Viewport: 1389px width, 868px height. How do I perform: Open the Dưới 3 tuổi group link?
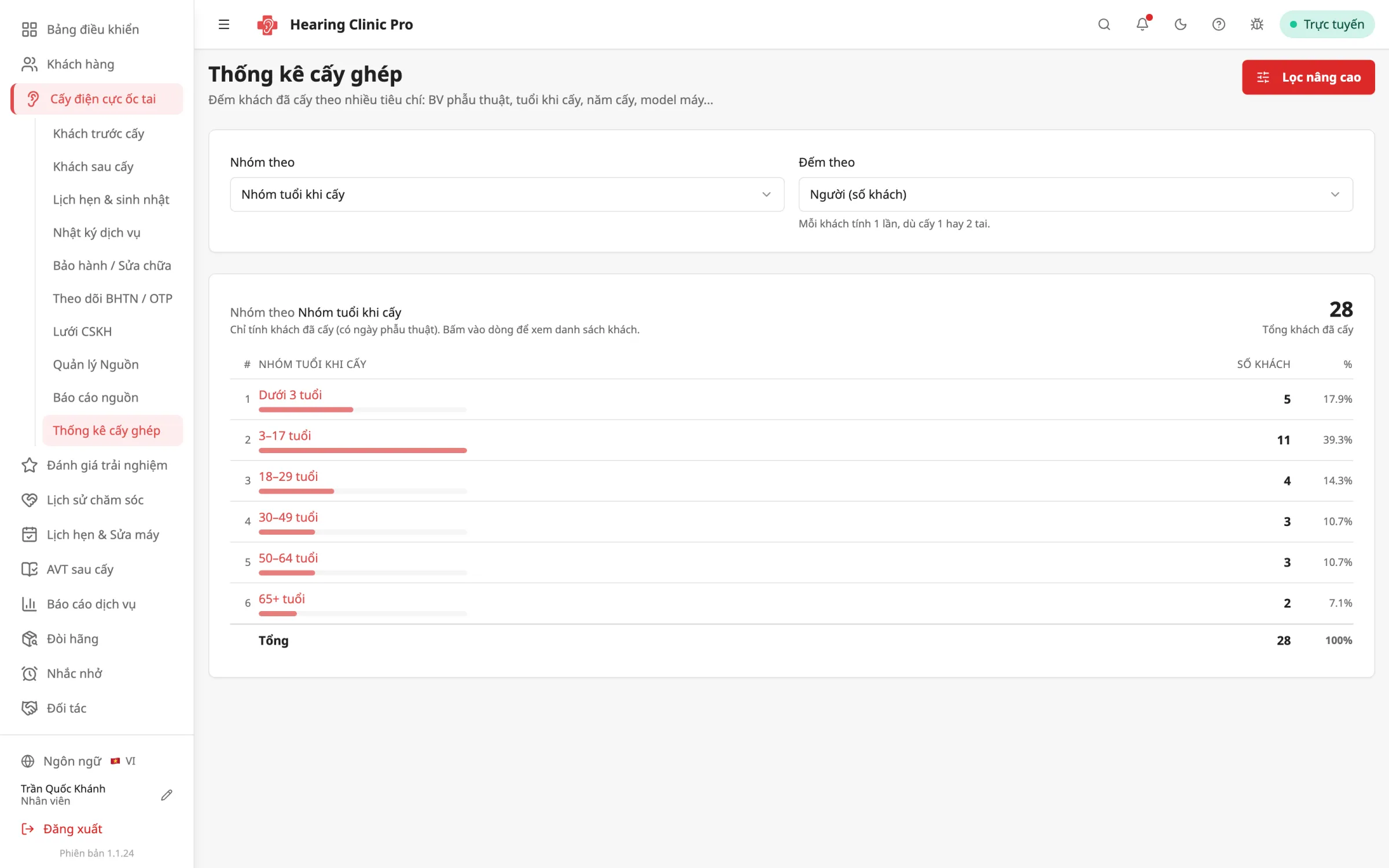(290, 395)
